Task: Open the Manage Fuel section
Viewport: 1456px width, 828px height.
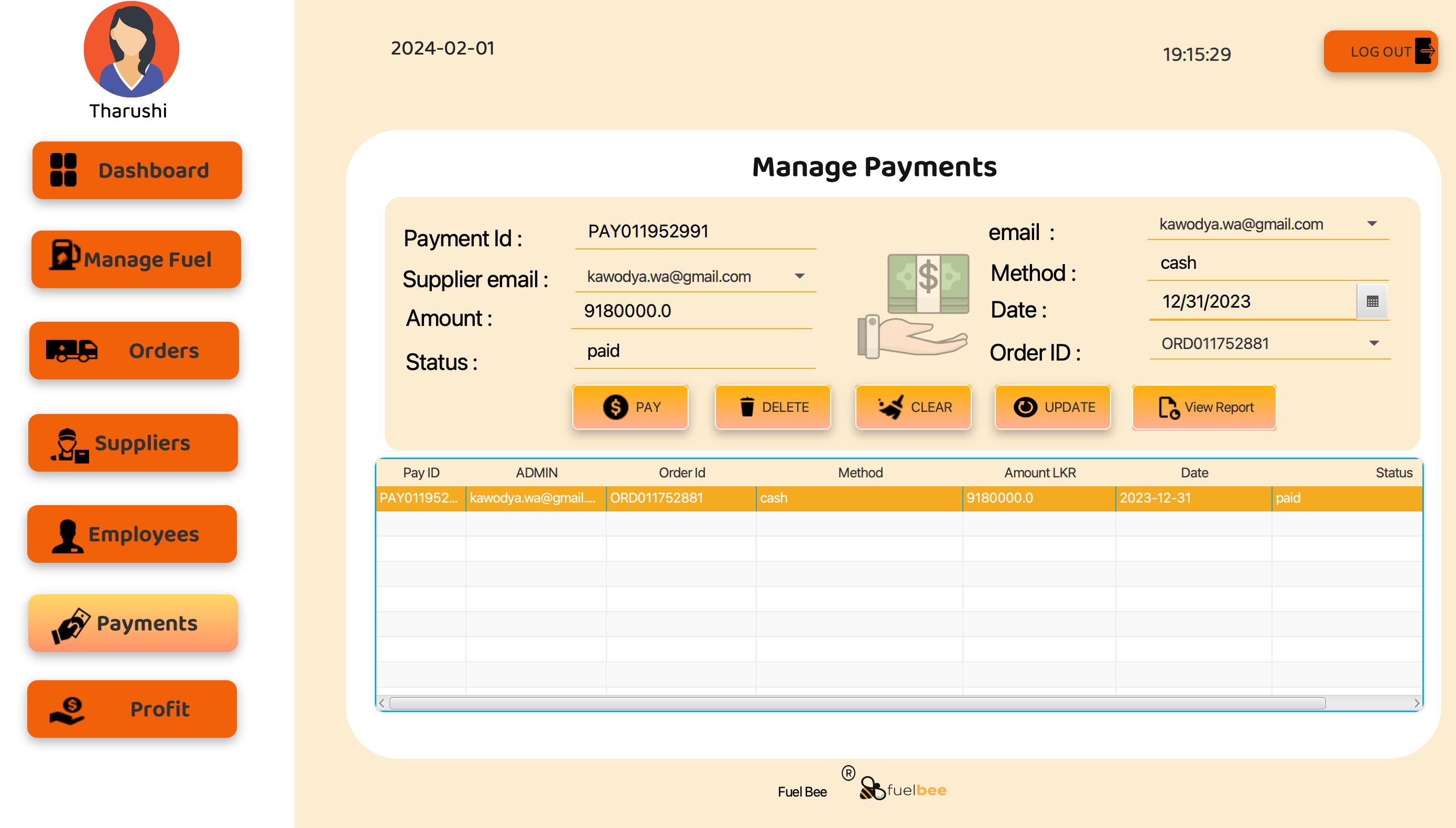Action: (x=136, y=259)
